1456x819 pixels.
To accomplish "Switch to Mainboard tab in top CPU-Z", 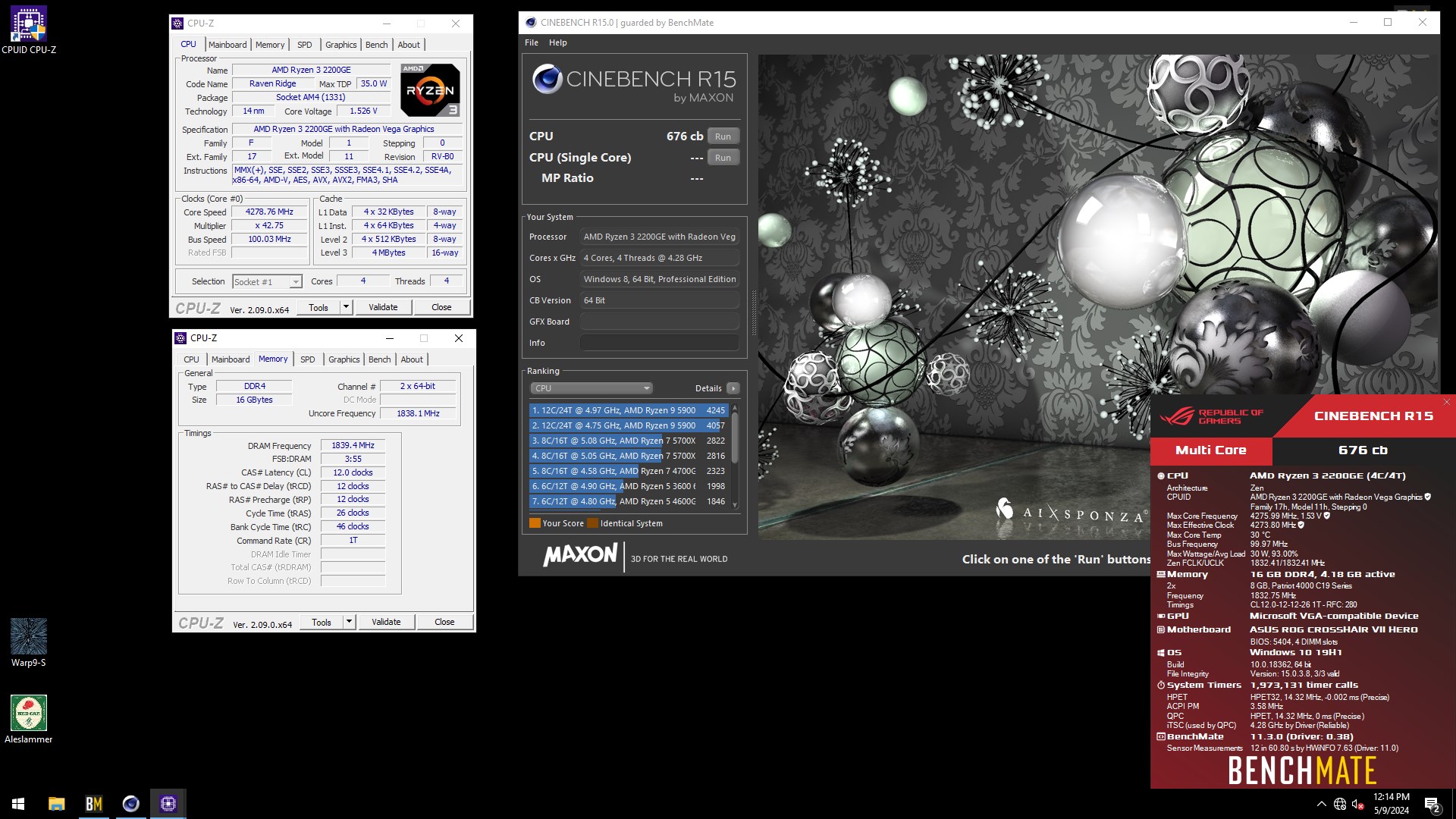I will [x=227, y=45].
